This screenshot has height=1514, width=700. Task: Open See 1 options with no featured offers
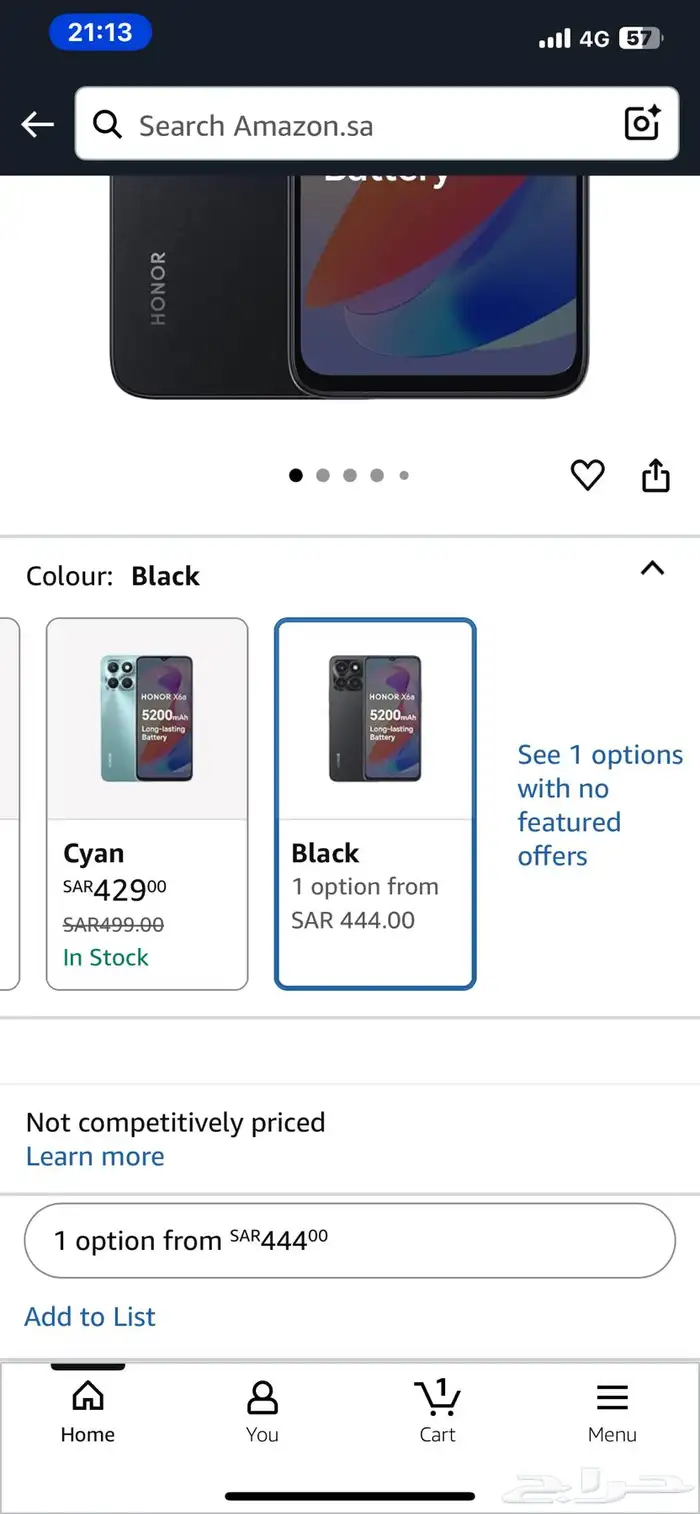pos(600,805)
